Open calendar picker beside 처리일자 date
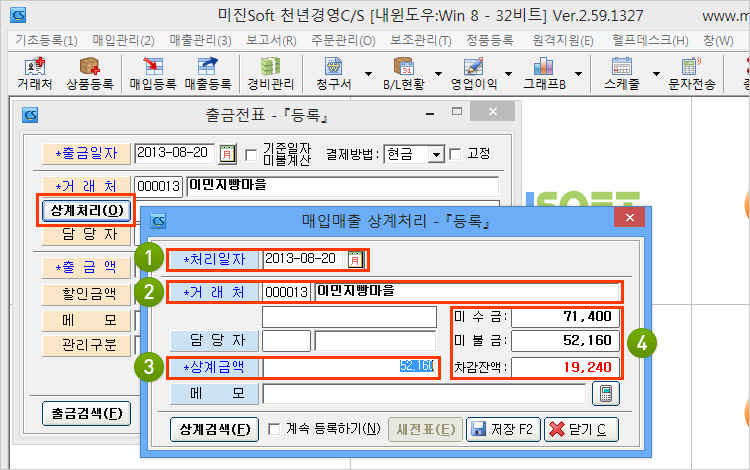Viewport: 750px width, 470px height. click(355, 260)
